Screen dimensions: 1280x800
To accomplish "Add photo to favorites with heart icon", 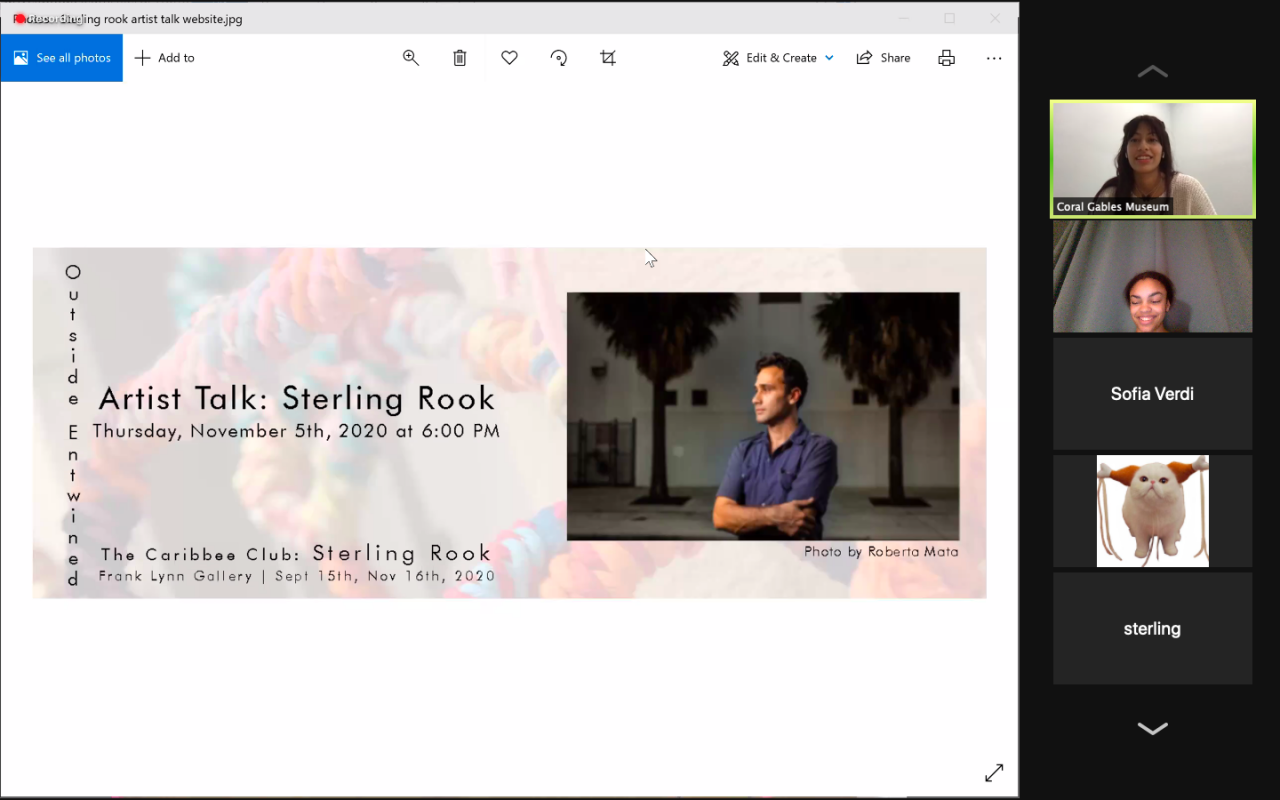I will pyautogui.click(x=509, y=58).
